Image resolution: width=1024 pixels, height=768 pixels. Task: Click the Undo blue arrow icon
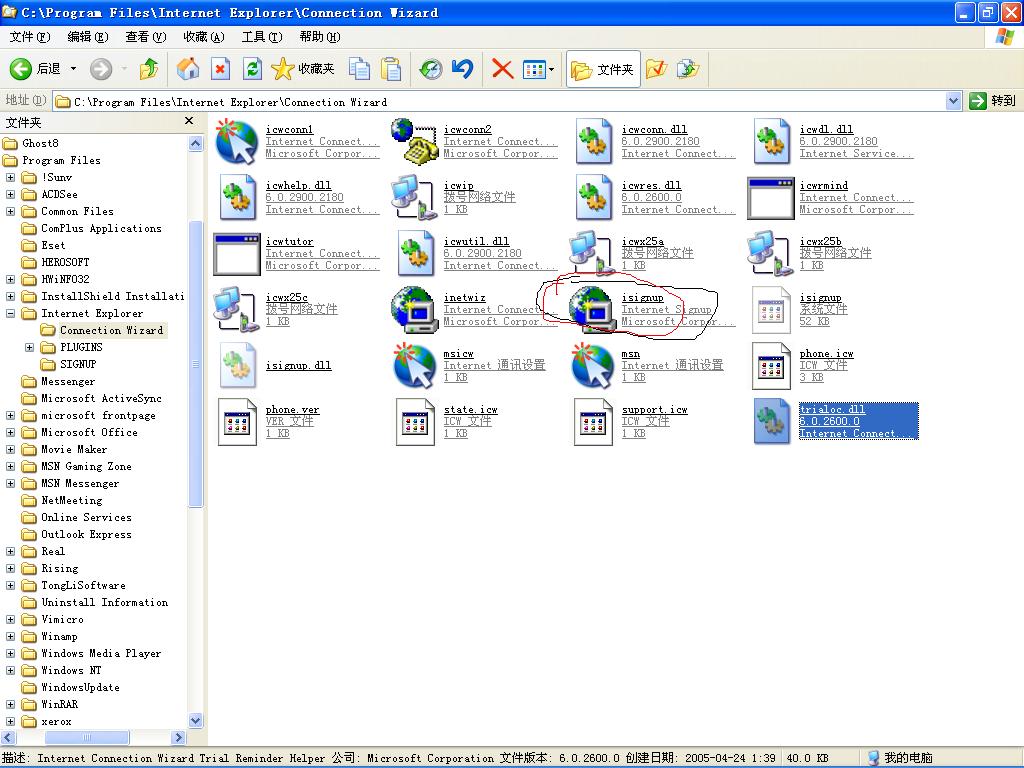(x=462, y=69)
